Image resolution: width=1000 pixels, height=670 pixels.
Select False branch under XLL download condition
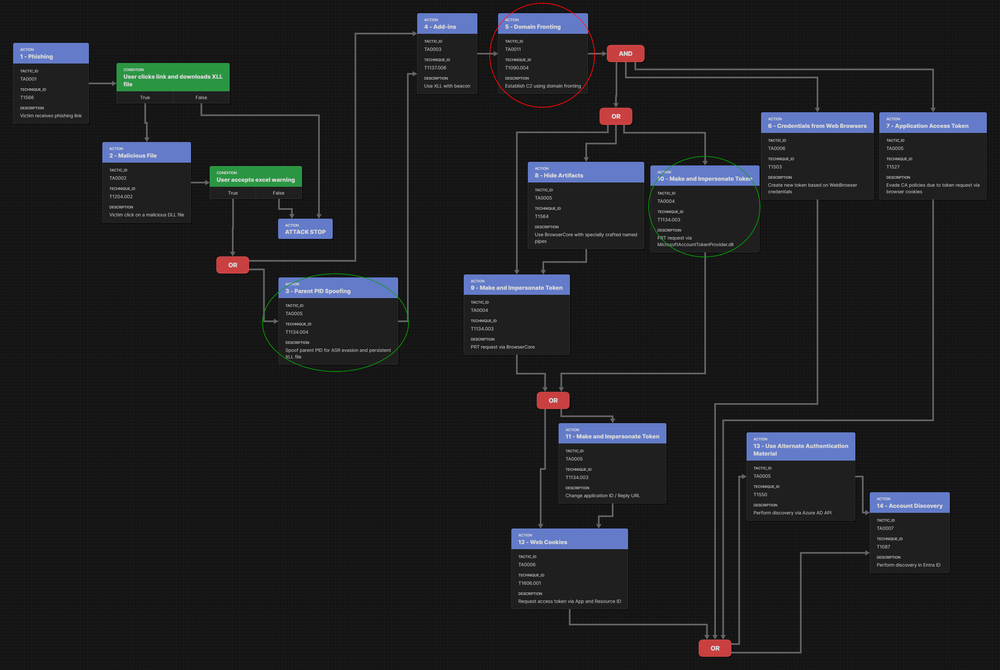[201, 98]
